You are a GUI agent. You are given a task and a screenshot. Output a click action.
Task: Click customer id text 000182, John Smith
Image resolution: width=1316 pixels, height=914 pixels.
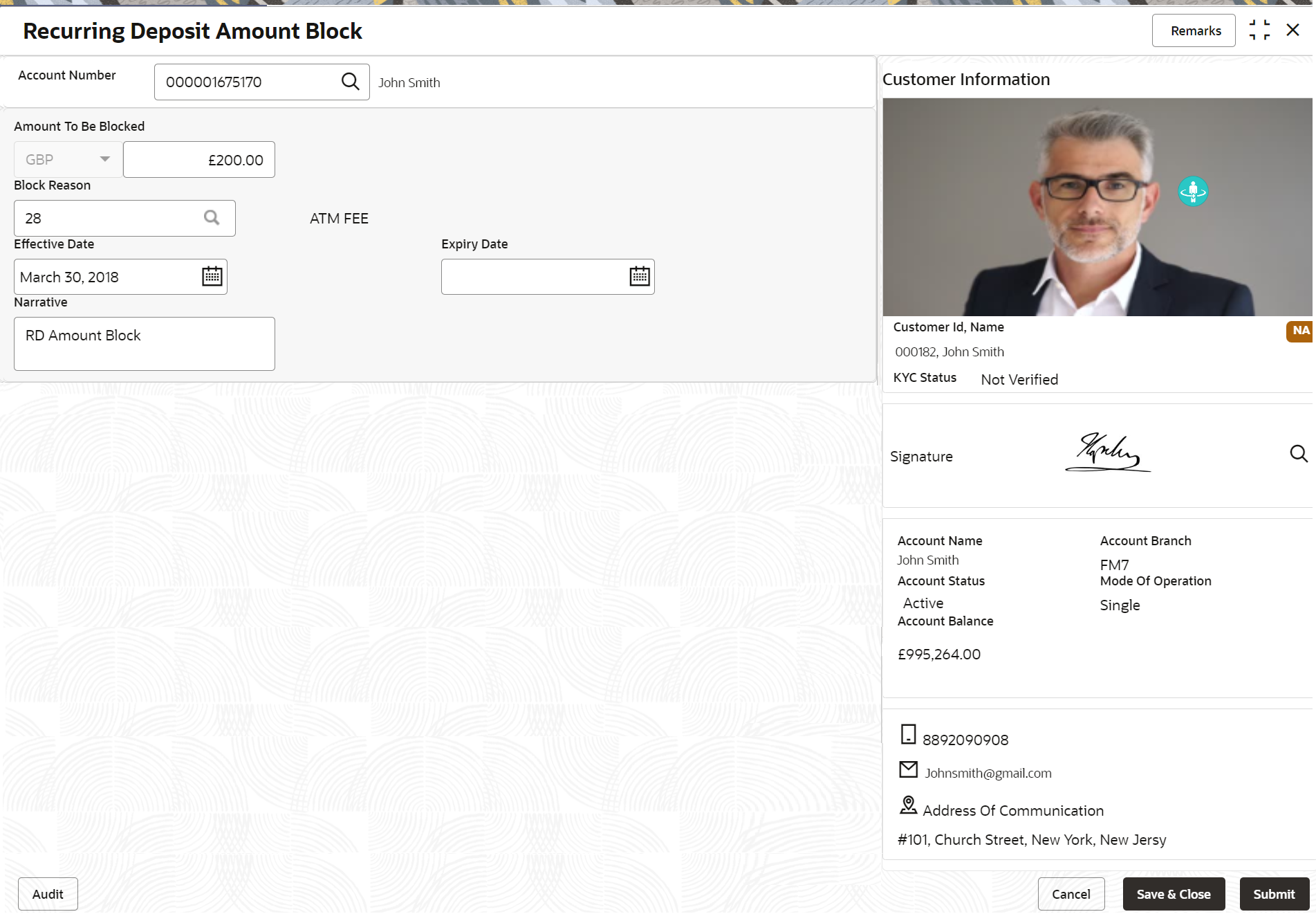[949, 351]
